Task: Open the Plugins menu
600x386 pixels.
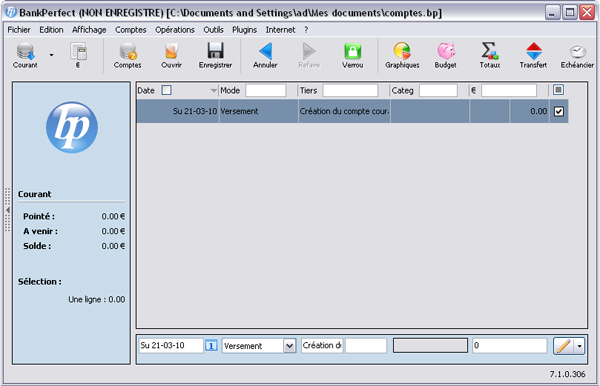Action: pyautogui.click(x=245, y=30)
